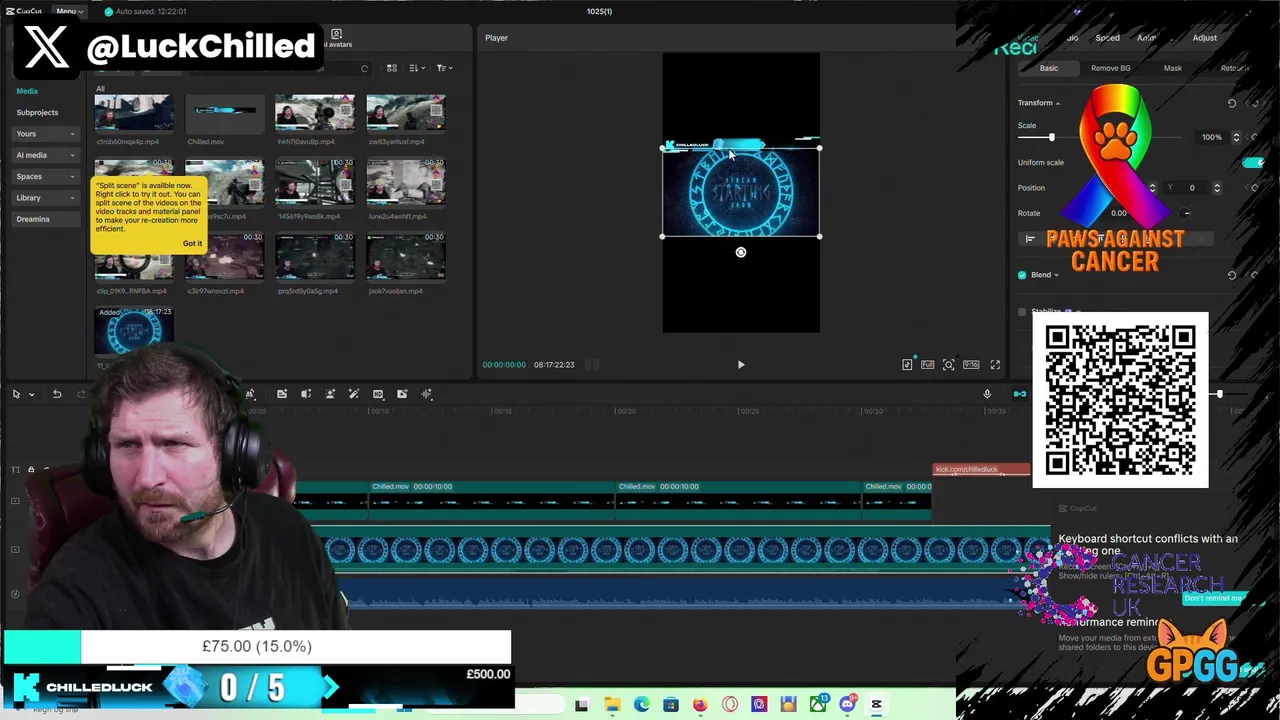This screenshot has width=1280, height=720.
Task: Open the sort order dropdown in media panel
Action: pyautogui.click(x=416, y=68)
